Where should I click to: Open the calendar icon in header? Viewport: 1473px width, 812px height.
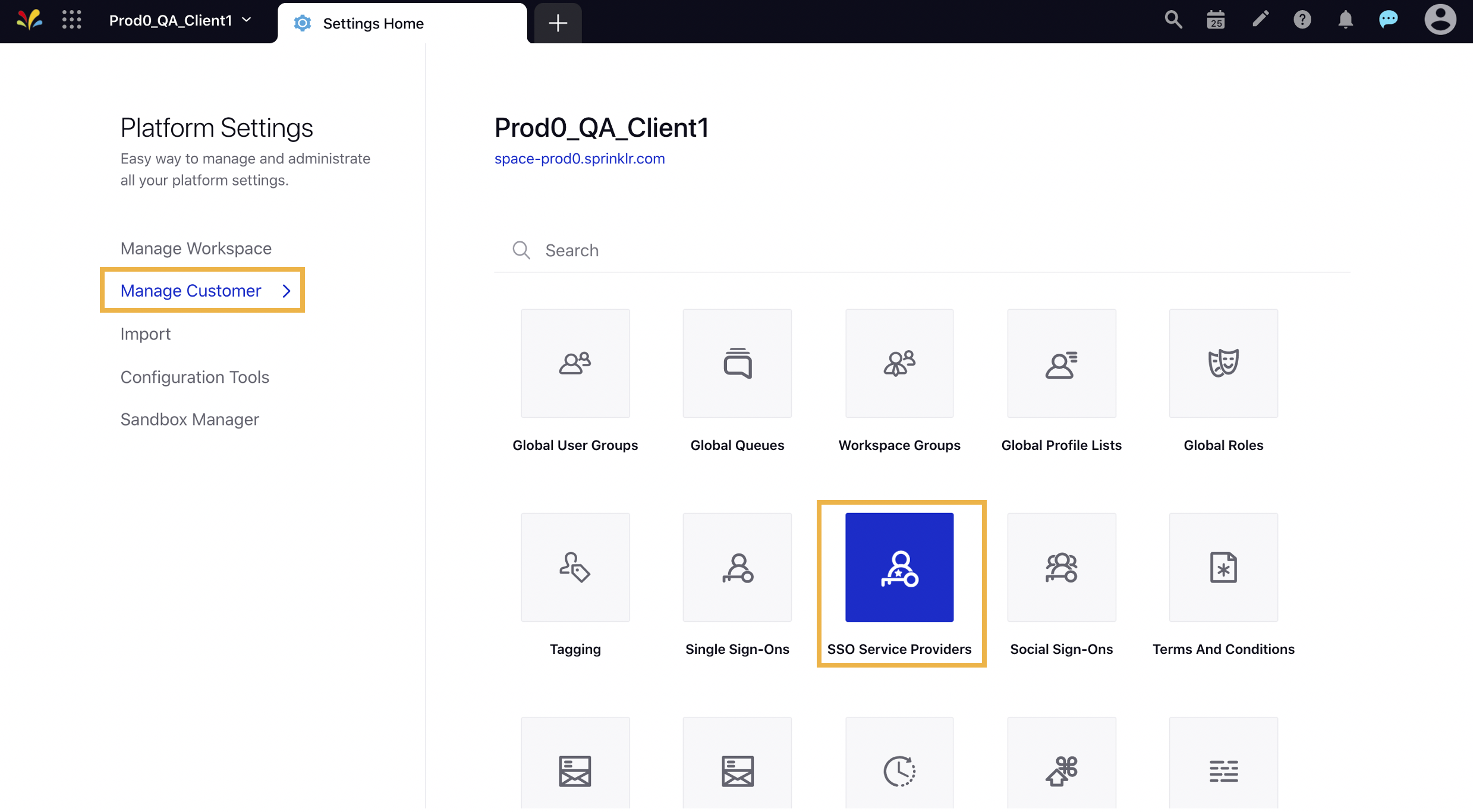point(1216,20)
